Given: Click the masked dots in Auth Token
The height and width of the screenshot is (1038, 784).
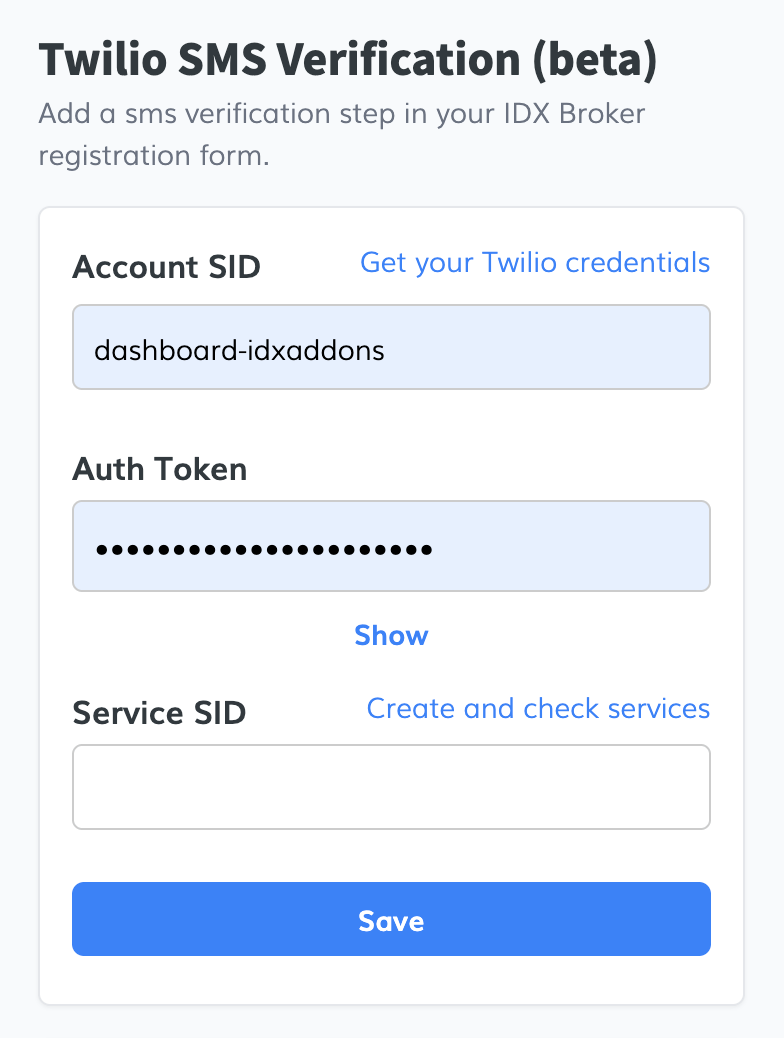Looking at the screenshot, I should (263, 549).
